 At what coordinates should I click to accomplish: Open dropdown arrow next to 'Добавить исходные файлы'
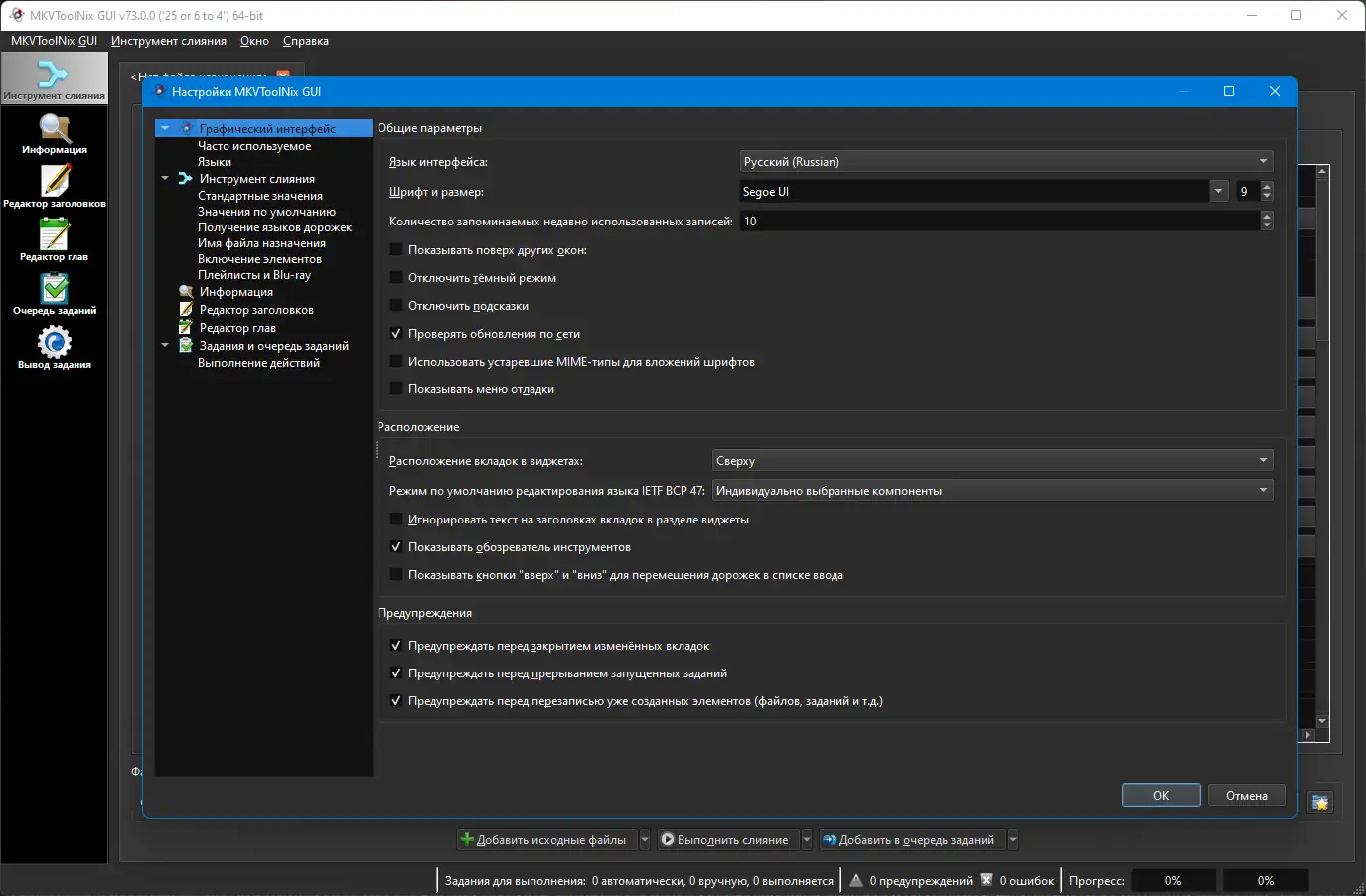(x=644, y=840)
